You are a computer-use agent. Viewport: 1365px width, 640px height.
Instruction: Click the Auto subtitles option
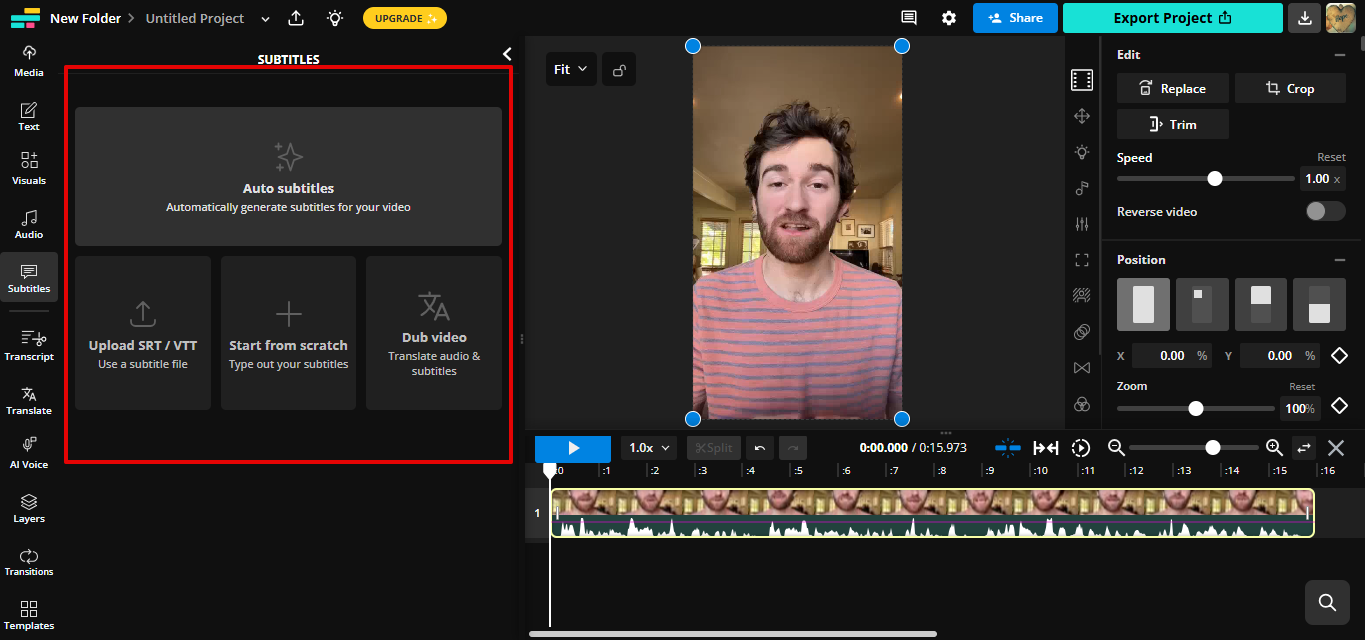click(288, 177)
